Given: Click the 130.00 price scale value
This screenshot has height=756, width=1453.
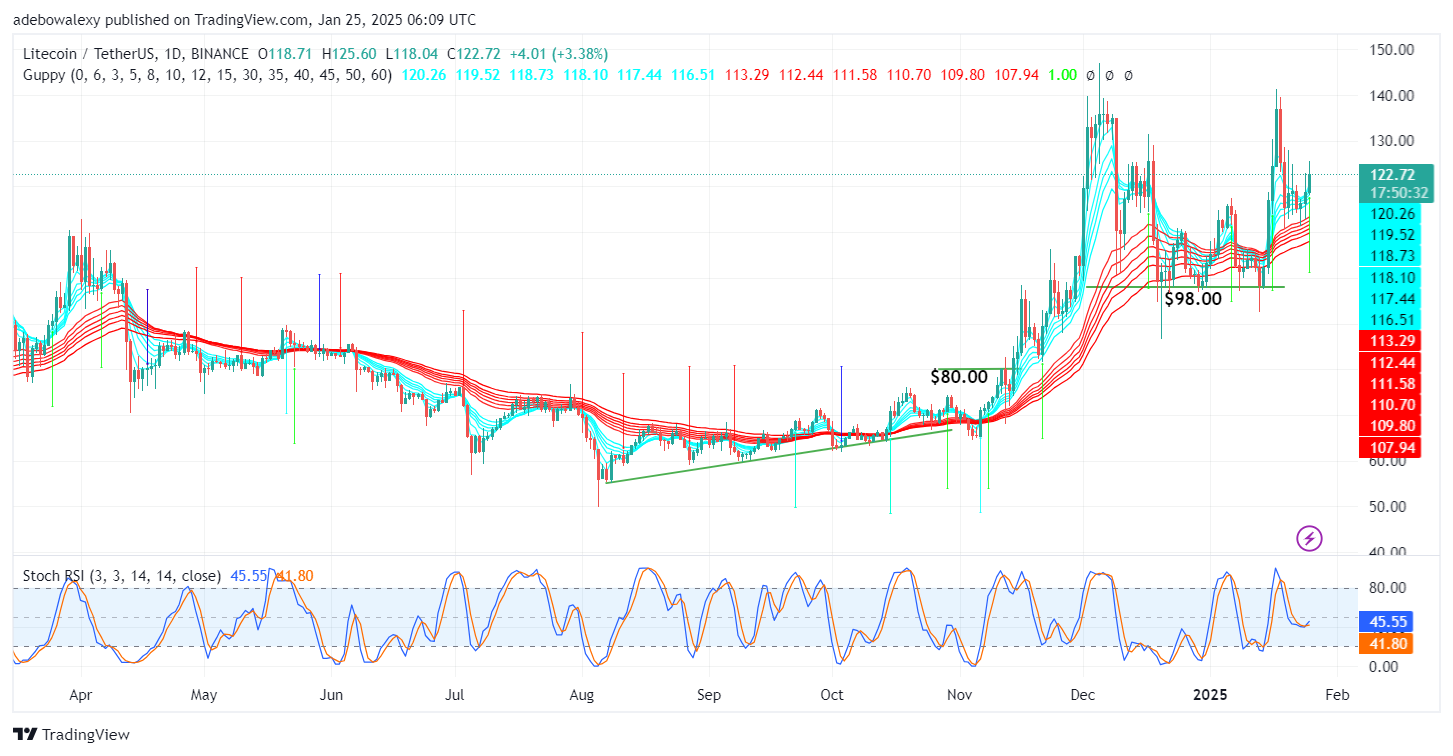Looking at the screenshot, I should click(x=1392, y=141).
